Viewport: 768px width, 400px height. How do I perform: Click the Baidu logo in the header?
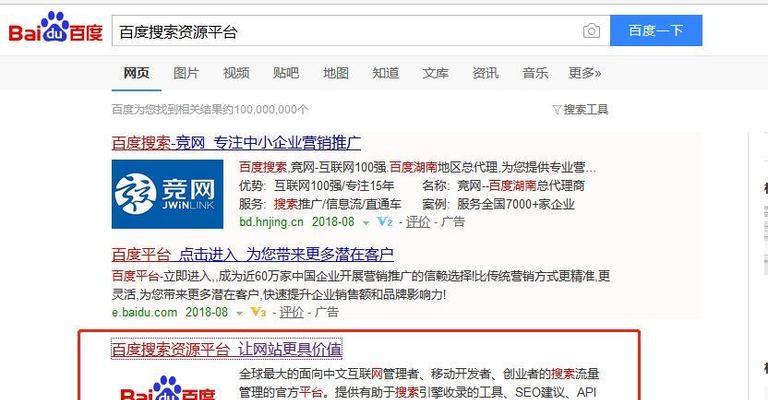[55, 28]
